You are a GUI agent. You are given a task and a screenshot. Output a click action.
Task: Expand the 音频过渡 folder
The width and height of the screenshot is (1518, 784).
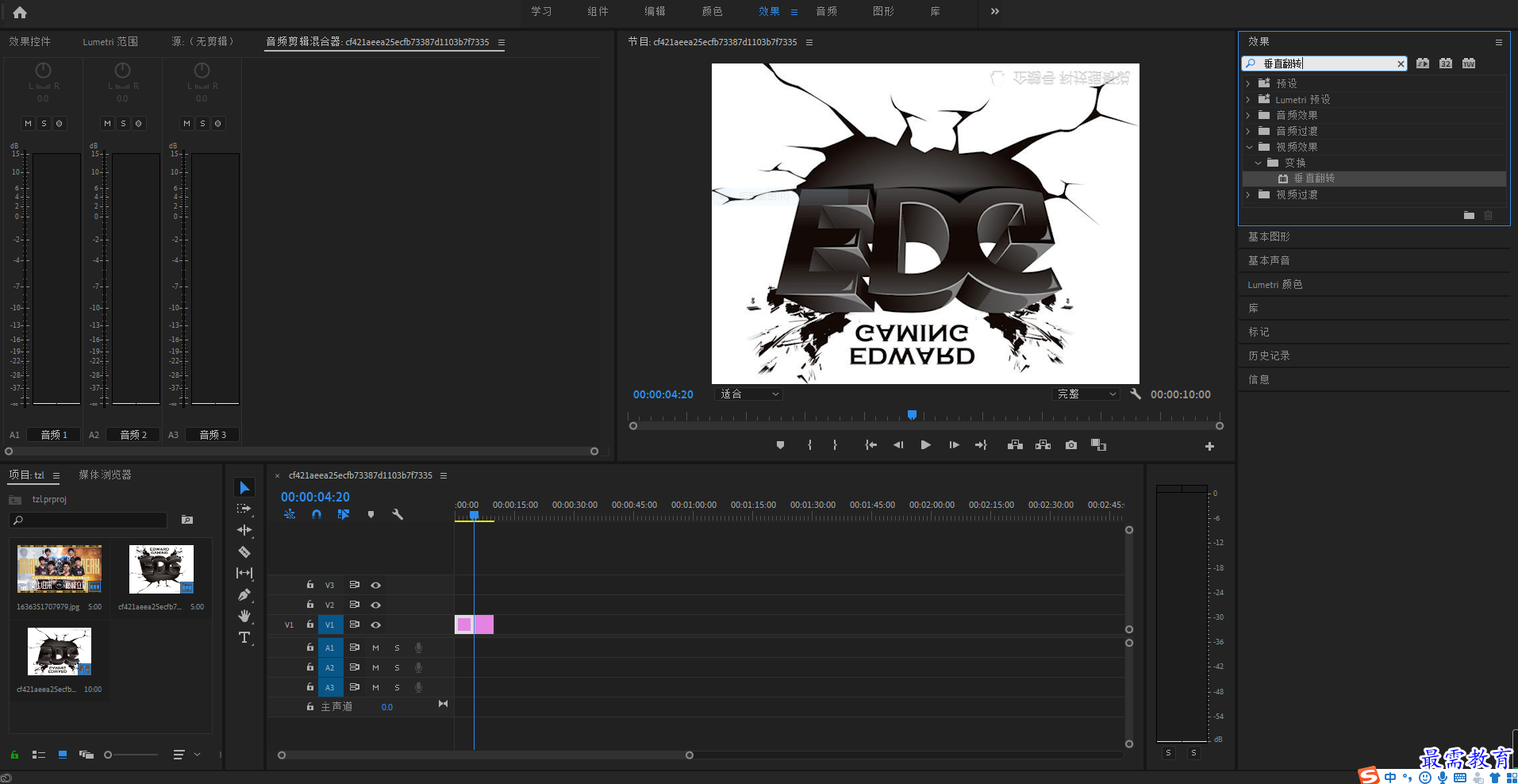tap(1248, 131)
